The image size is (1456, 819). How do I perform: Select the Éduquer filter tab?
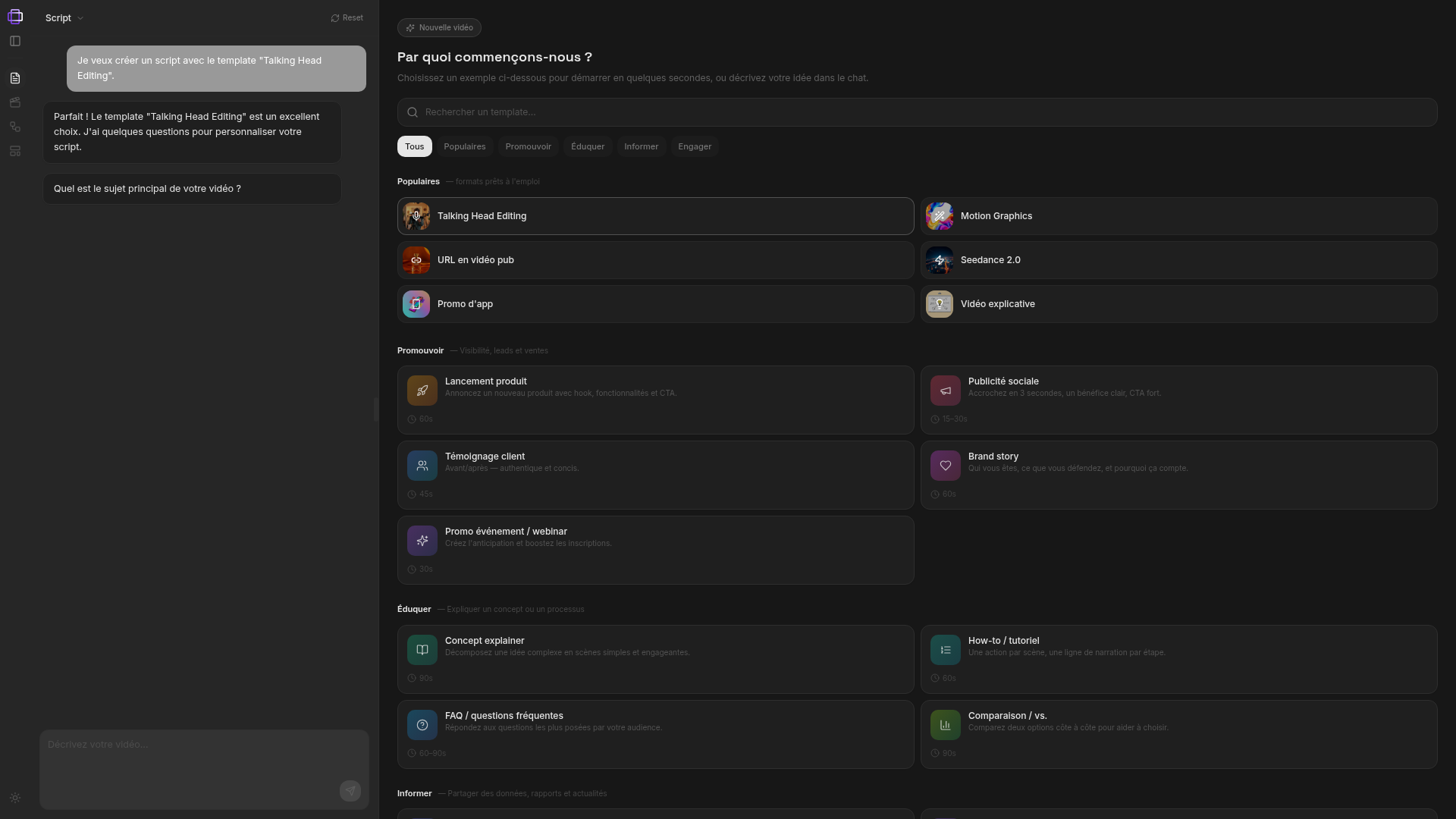pos(588,146)
